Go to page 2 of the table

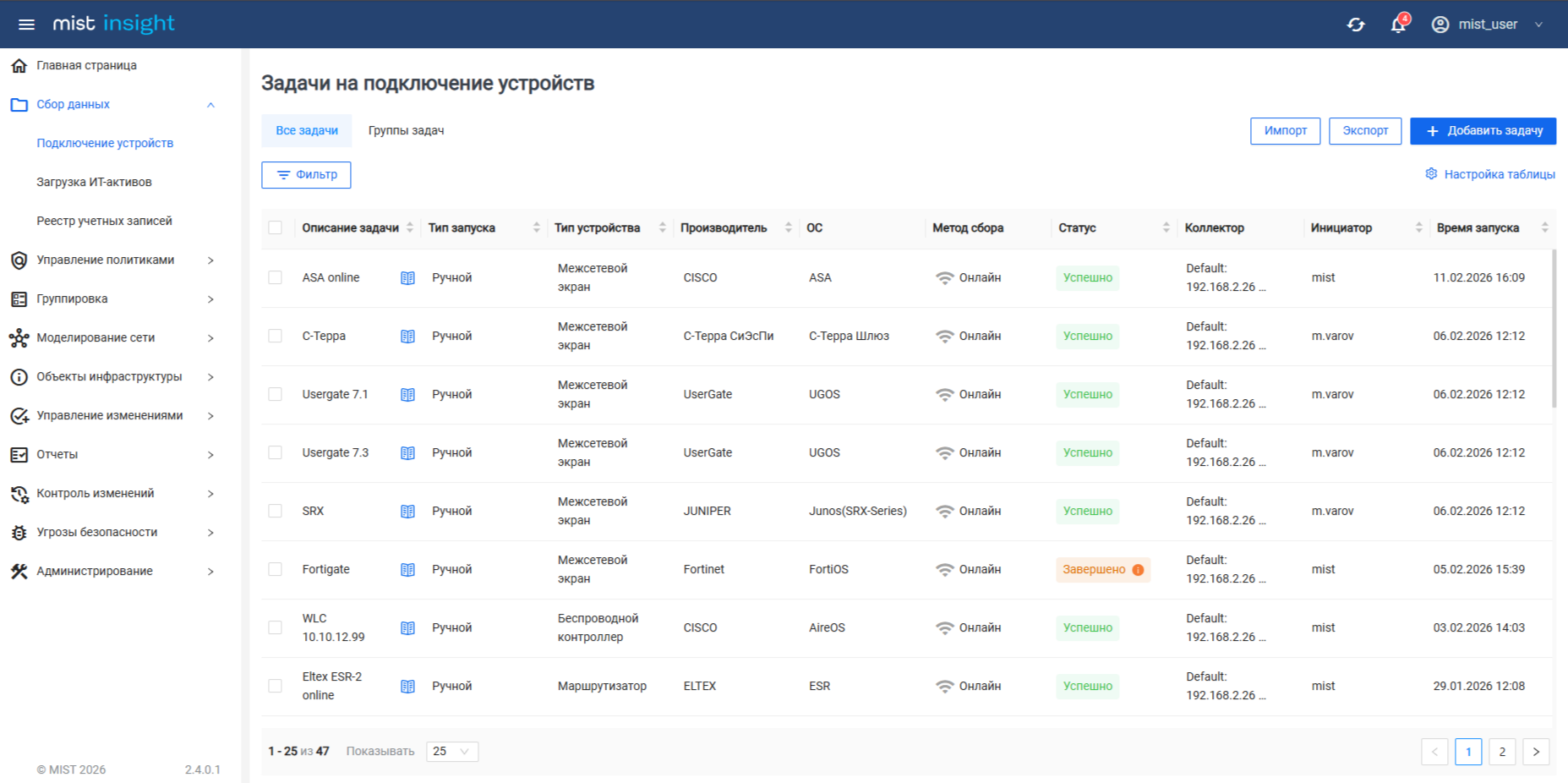coord(1502,752)
